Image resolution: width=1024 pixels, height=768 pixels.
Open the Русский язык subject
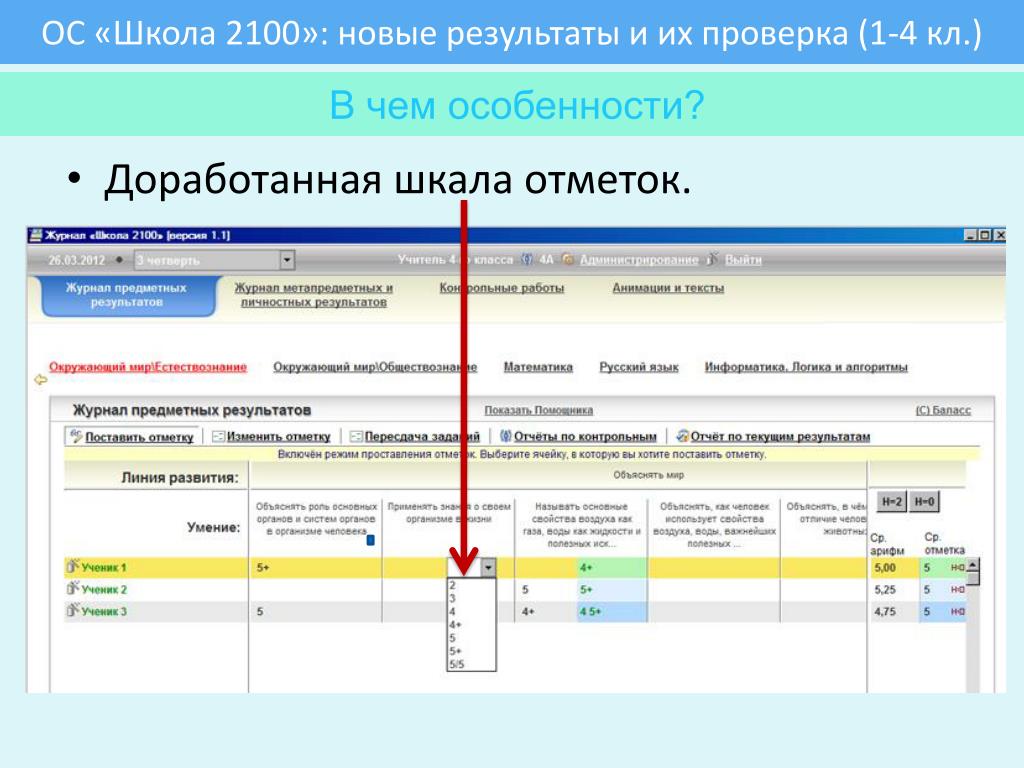tap(639, 367)
